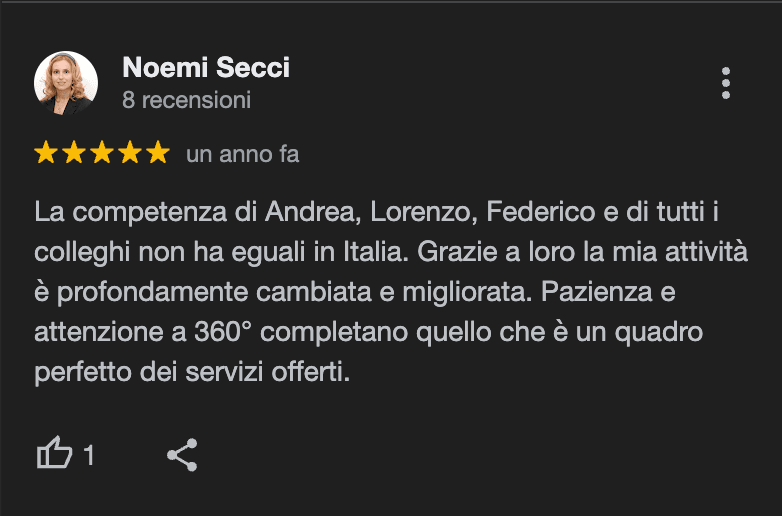Open Noemi Secci's profile picture
The image size is (782, 516).
(66, 83)
